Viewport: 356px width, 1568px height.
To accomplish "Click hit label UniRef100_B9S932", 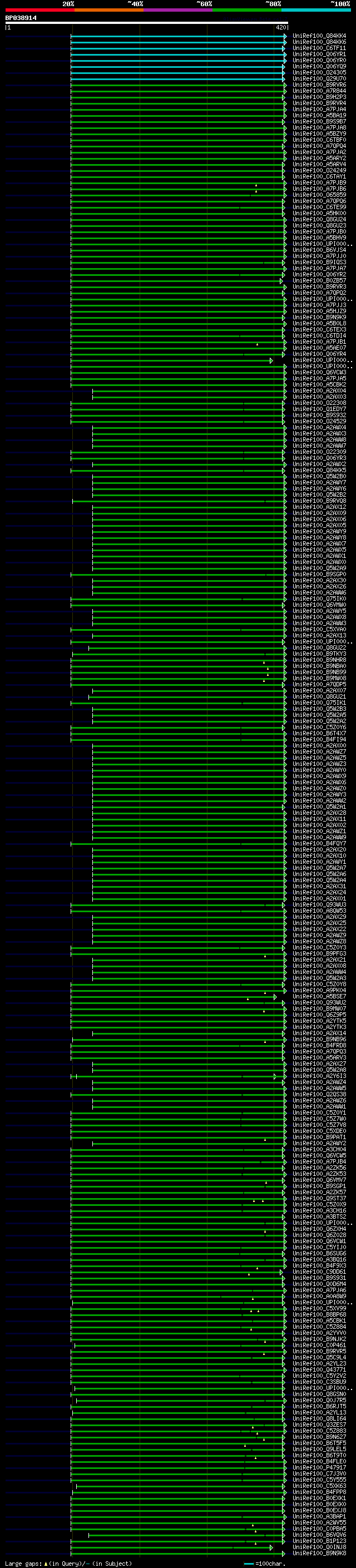I will click(319, 415).
